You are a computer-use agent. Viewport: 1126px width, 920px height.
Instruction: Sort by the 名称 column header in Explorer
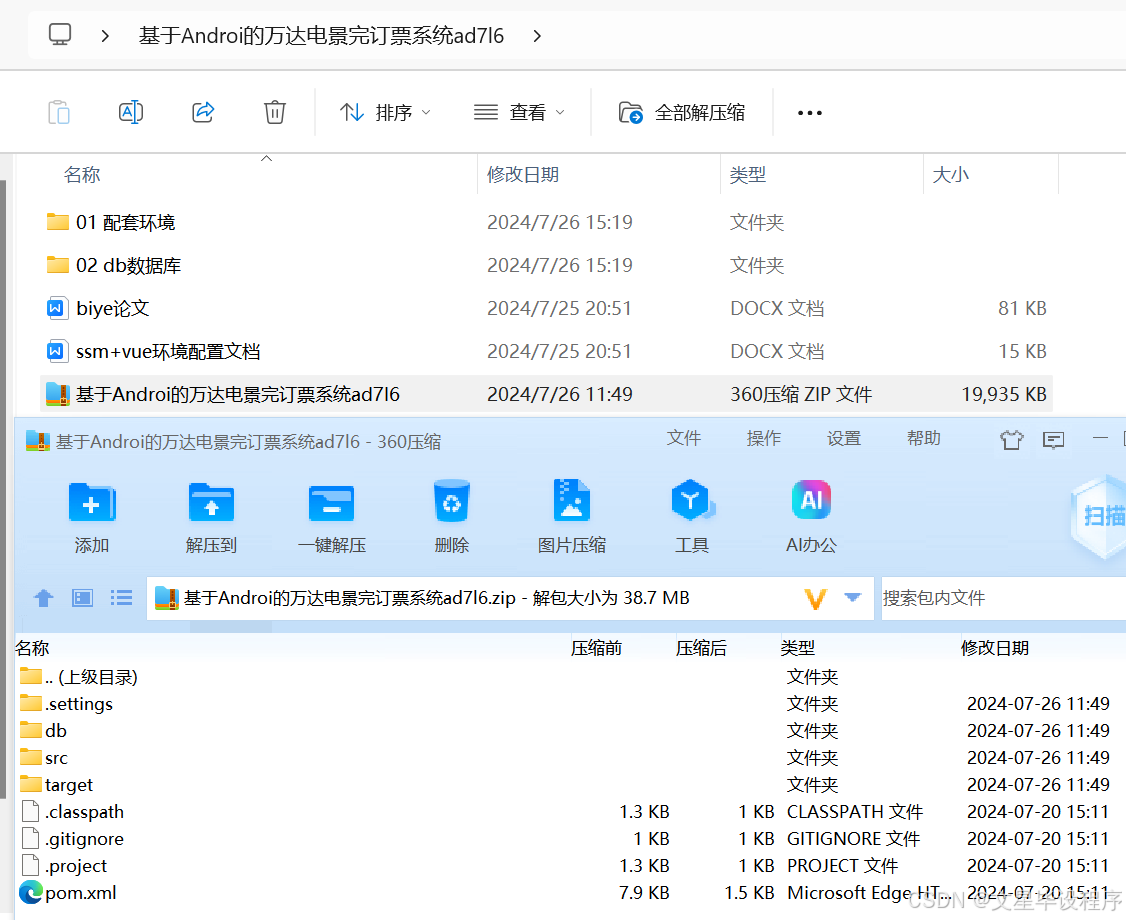pos(81,175)
